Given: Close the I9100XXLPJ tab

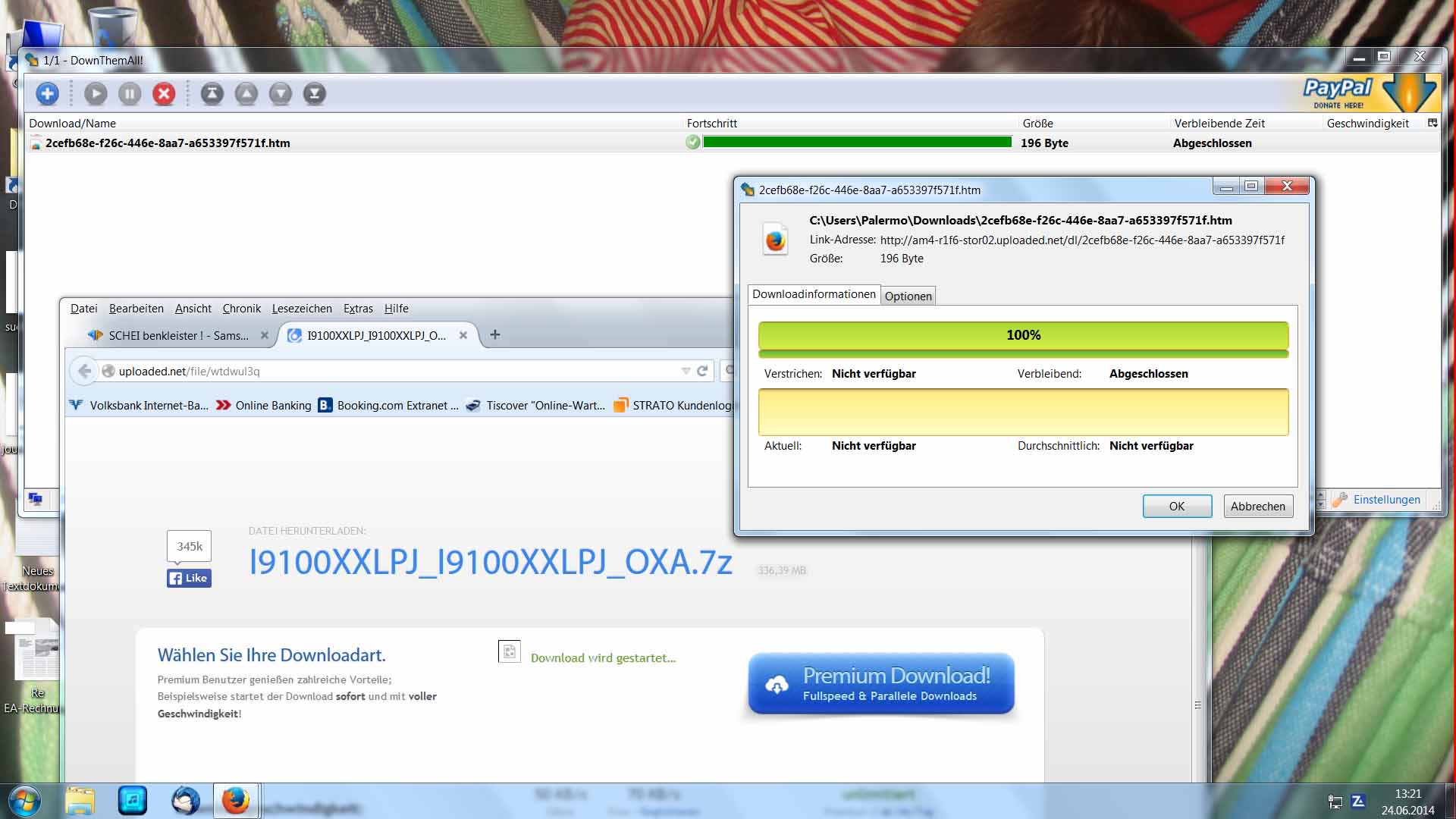Looking at the screenshot, I should [463, 335].
